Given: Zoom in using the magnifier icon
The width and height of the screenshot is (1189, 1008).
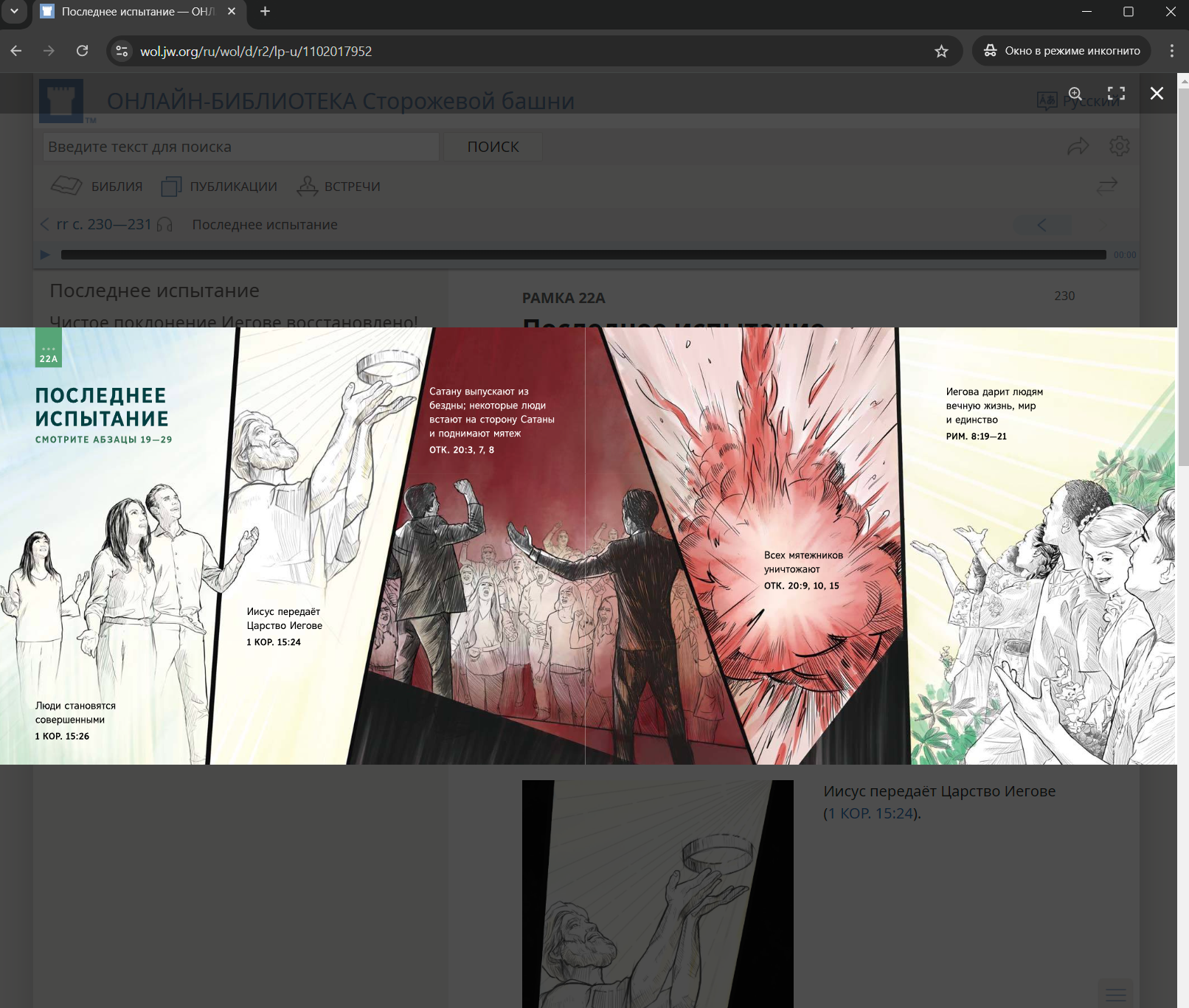Looking at the screenshot, I should click(1075, 94).
